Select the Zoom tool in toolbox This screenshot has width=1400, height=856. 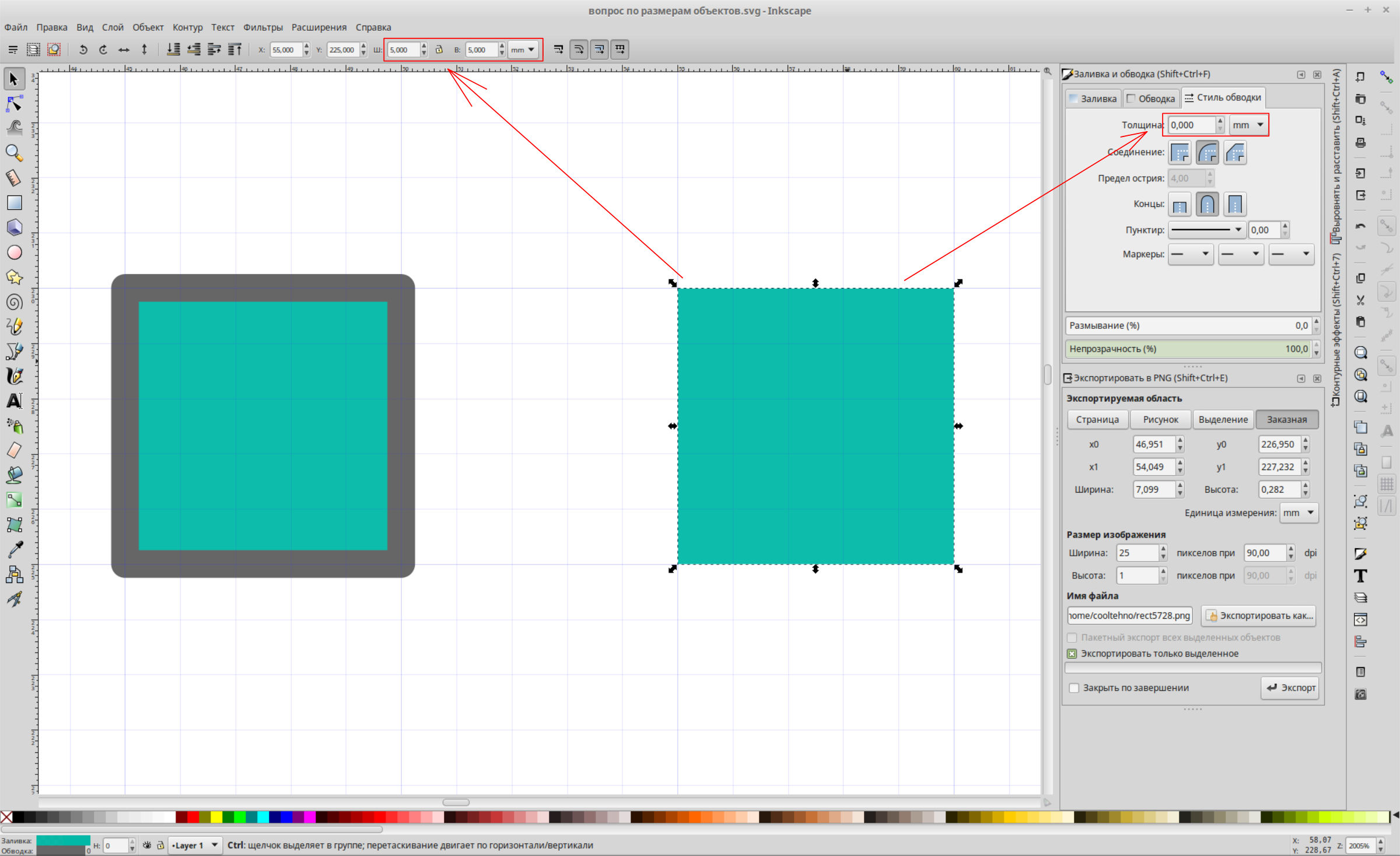(x=14, y=153)
